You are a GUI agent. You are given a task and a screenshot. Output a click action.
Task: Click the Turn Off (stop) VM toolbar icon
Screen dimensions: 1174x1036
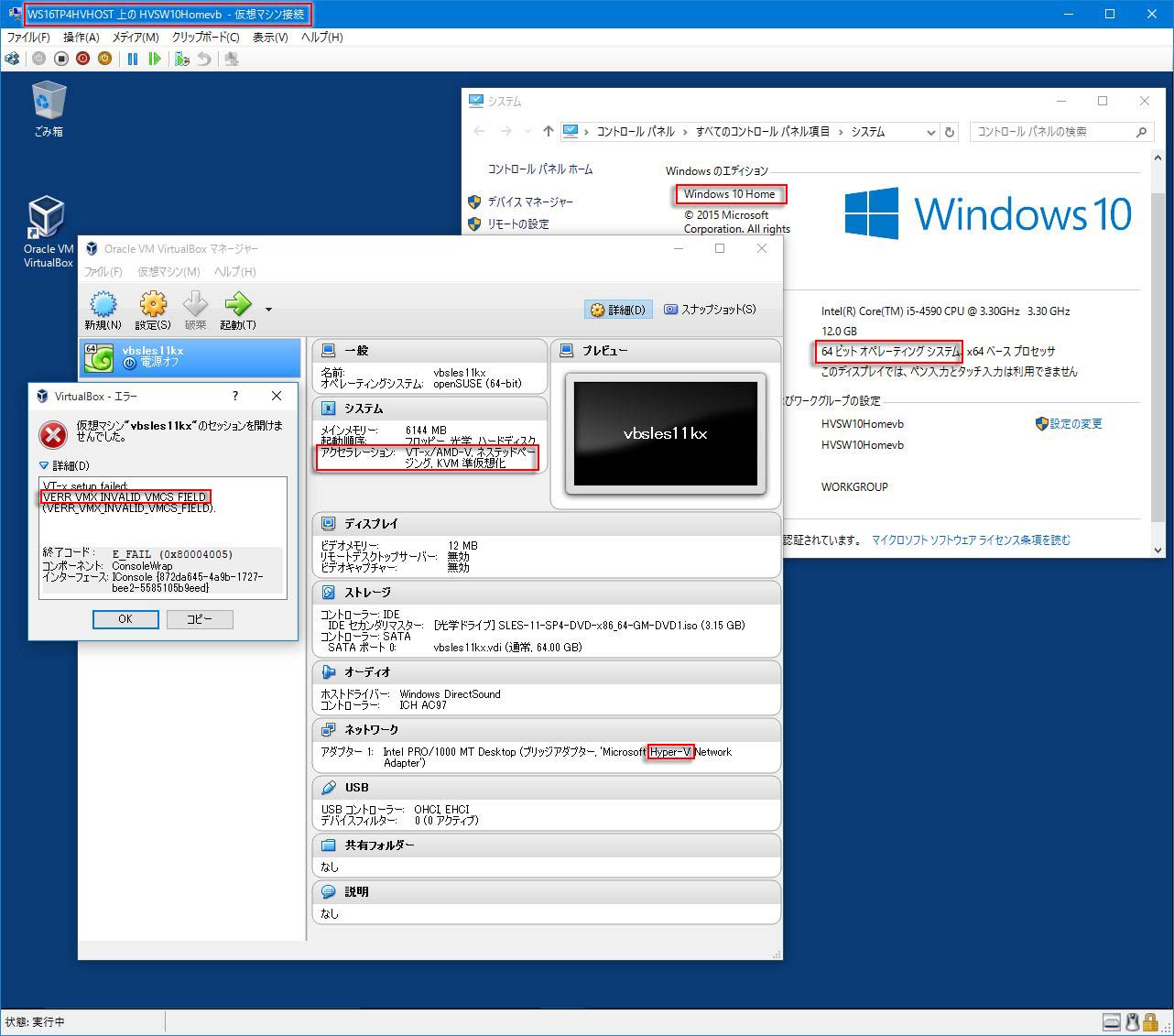(61, 59)
